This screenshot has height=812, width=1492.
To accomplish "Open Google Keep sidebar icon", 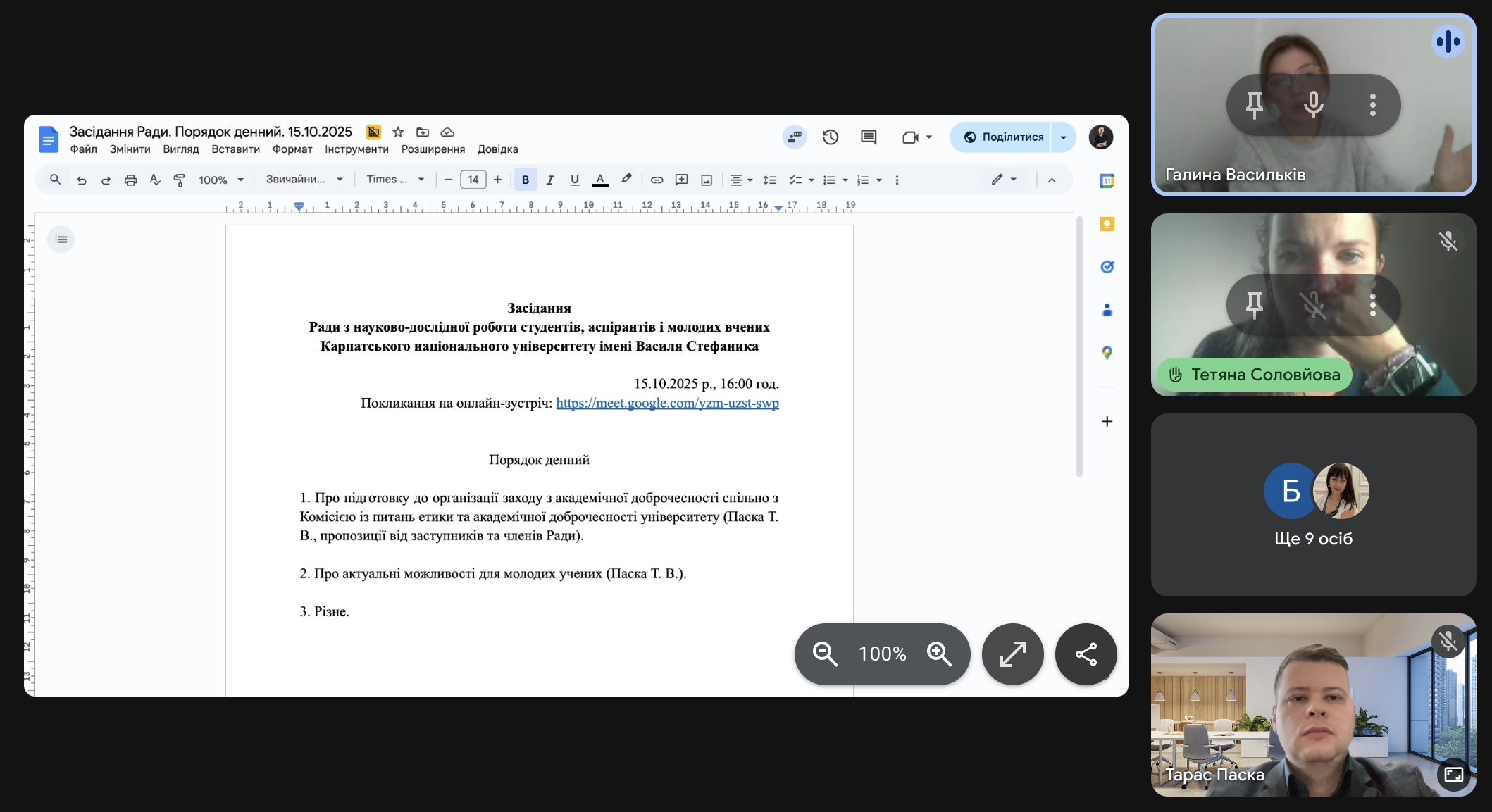I will (x=1107, y=224).
